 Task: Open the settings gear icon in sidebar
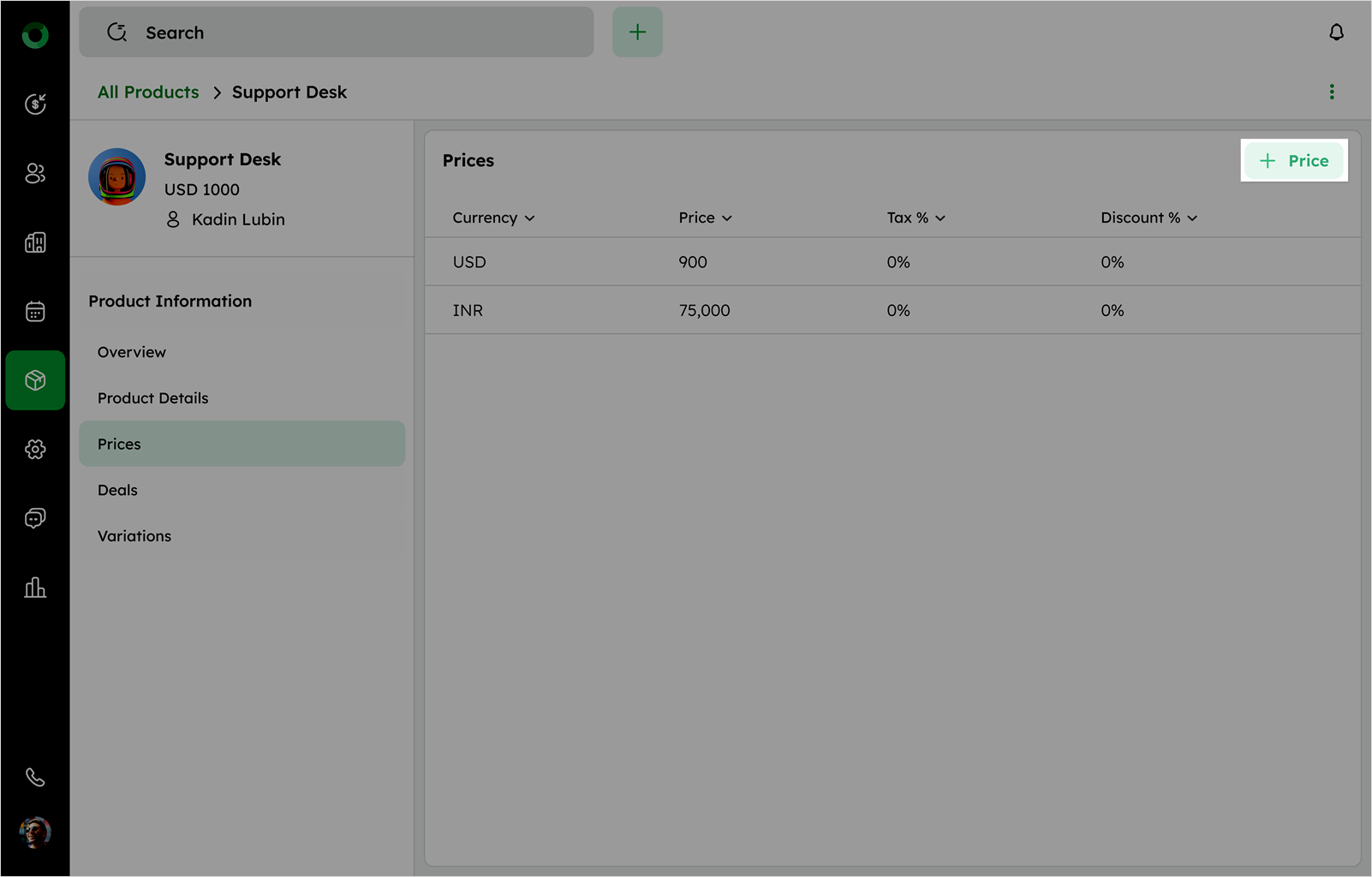[35, 450]
